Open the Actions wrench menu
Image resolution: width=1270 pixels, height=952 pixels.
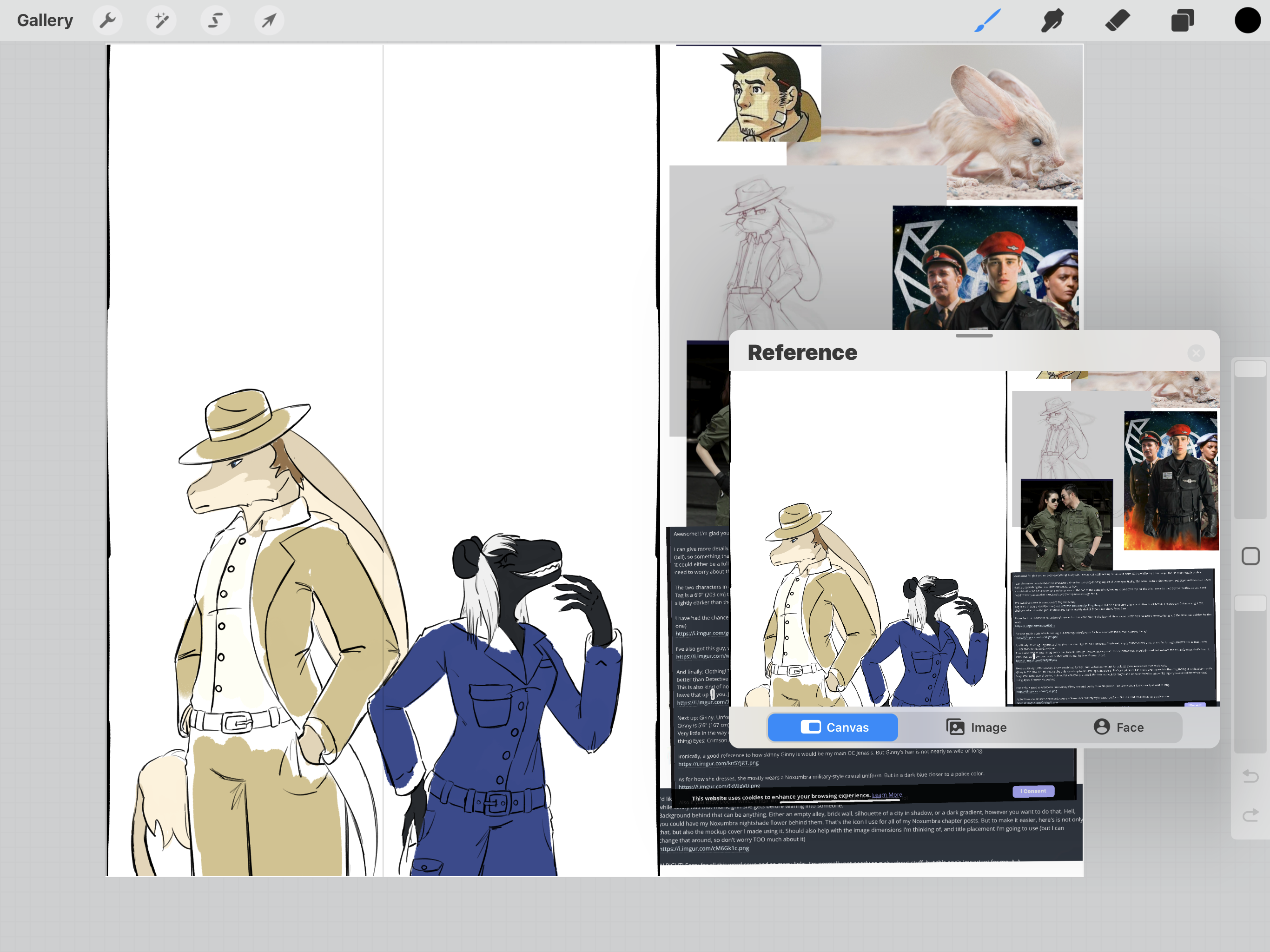pyautogui.click(x=107, y=20)
